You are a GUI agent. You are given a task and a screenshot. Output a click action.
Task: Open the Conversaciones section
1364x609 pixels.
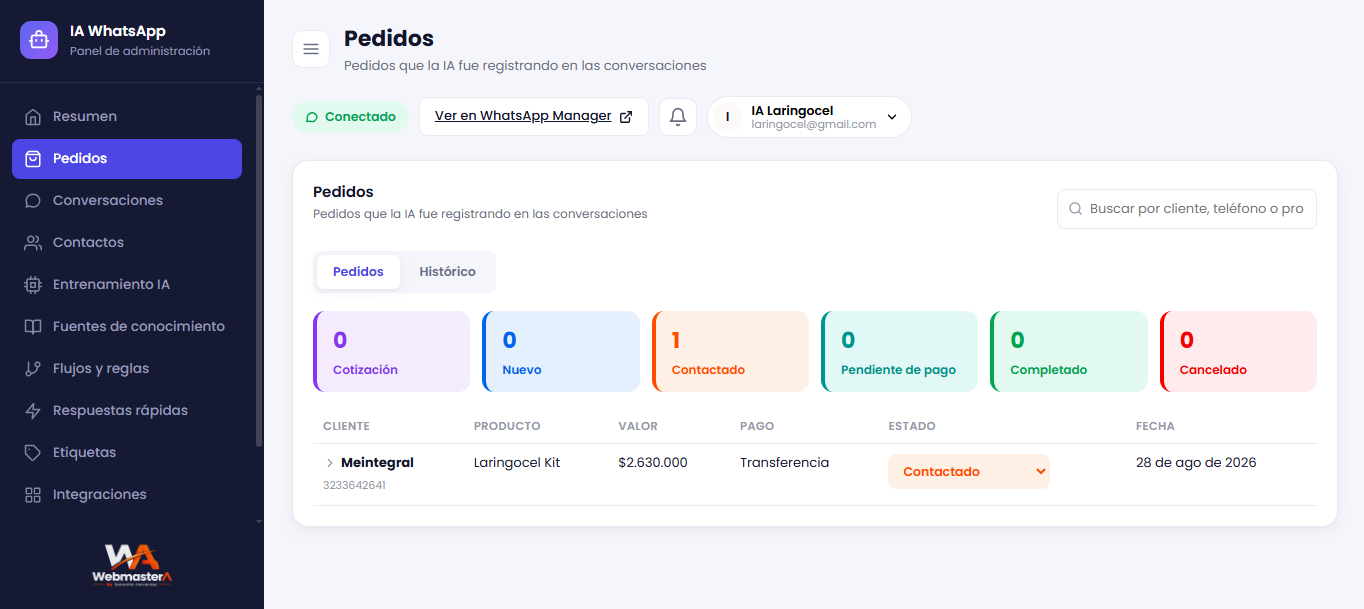tap(127, 201)
